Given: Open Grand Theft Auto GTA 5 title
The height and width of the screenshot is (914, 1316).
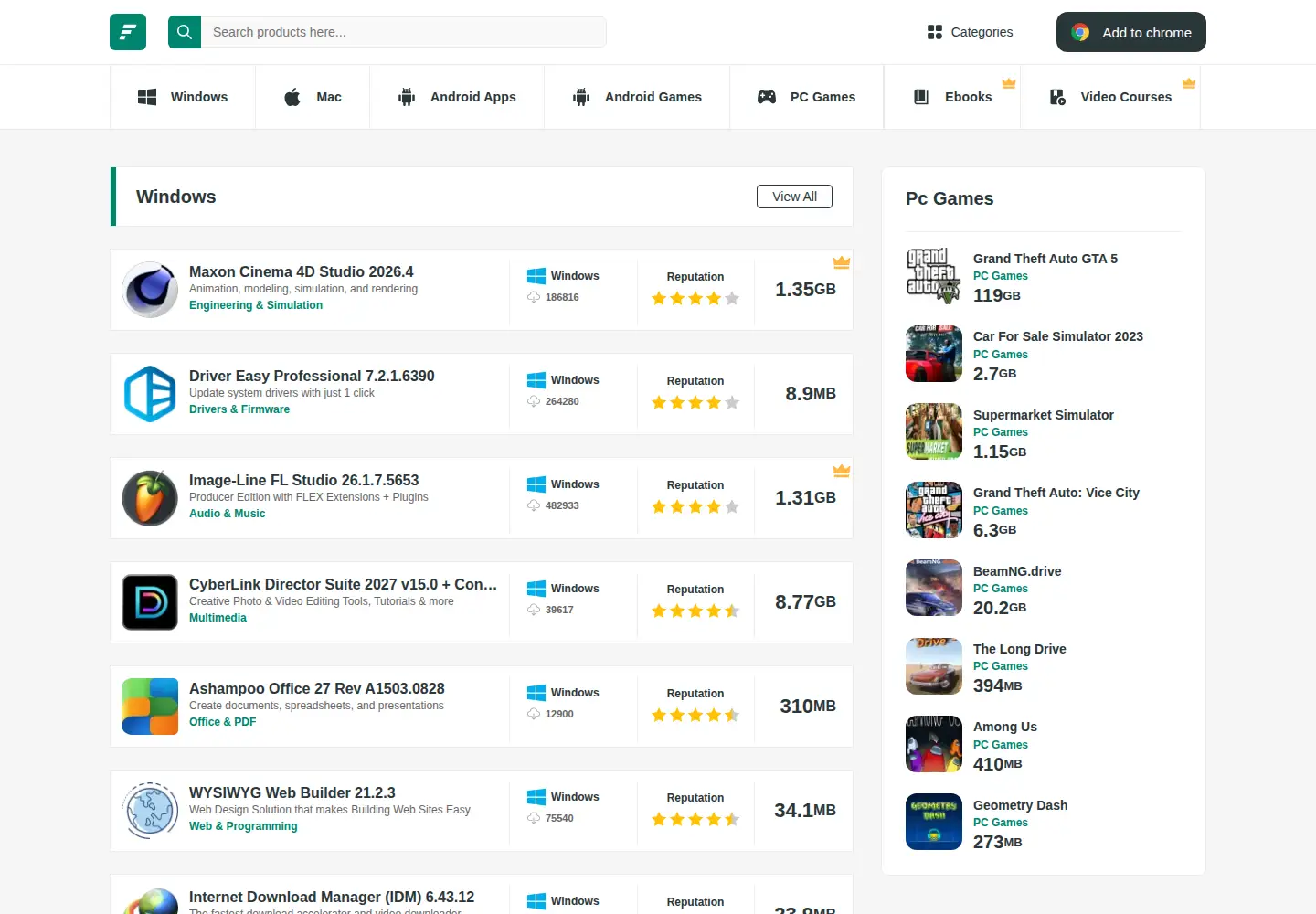Looking at the screenshot, I should pos(1045,259).
